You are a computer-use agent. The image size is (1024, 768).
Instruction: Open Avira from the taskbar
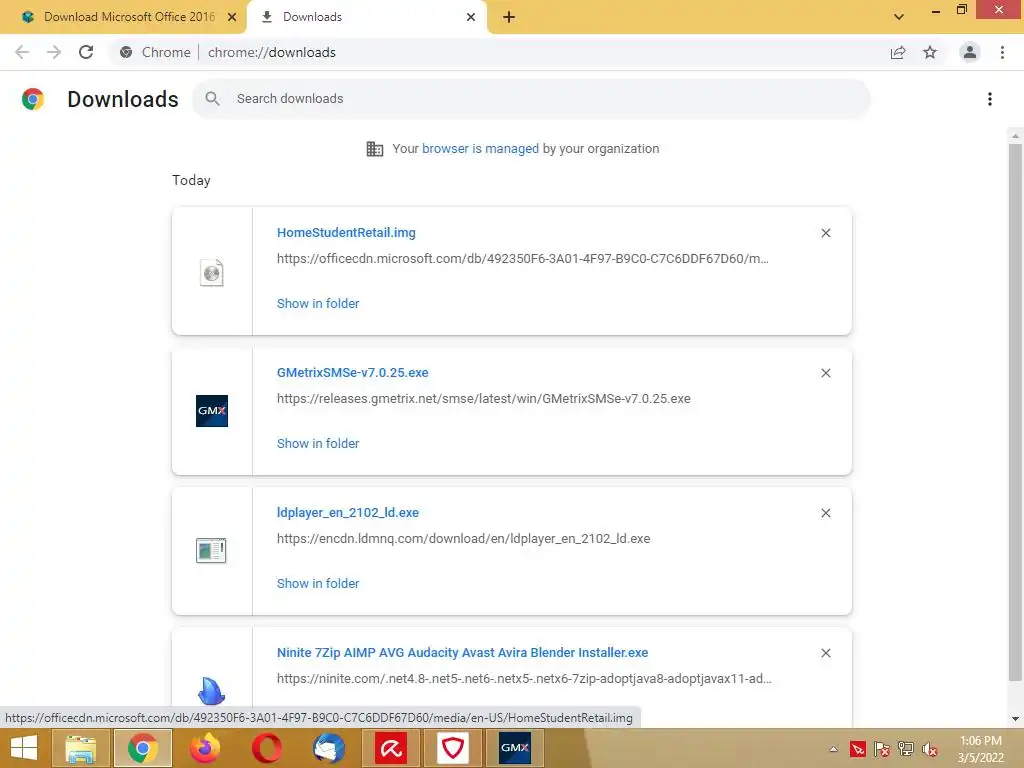click(391, 748)
